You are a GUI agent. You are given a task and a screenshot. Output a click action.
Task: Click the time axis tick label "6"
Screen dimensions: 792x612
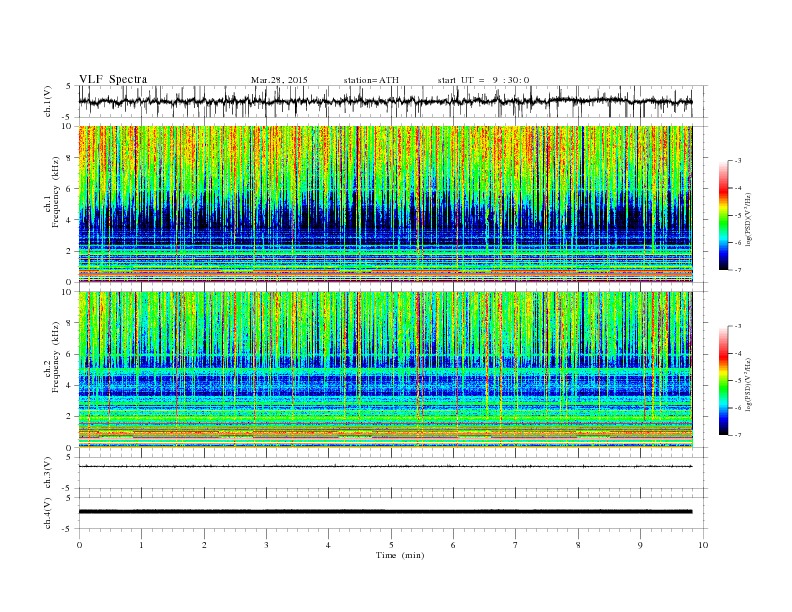coord(453,545)
